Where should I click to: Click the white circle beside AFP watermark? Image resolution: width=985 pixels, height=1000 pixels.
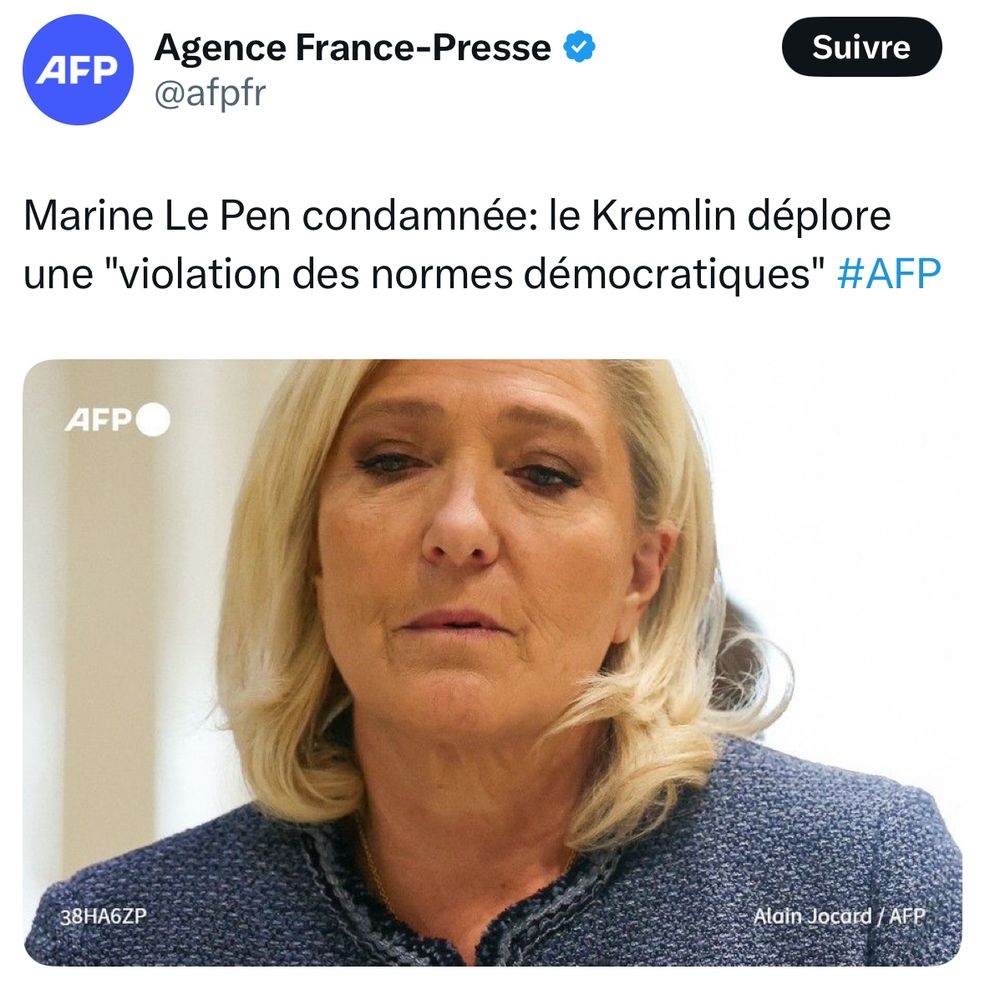(x=153, y=420)
